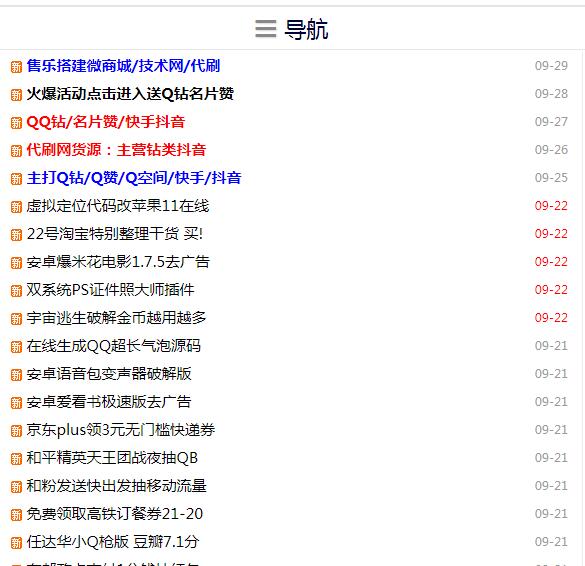Viewport: 585px width, 566px height.
Task: Click the new-post icon beside 虚拟定位代码
Action: [x=16, y=207]
